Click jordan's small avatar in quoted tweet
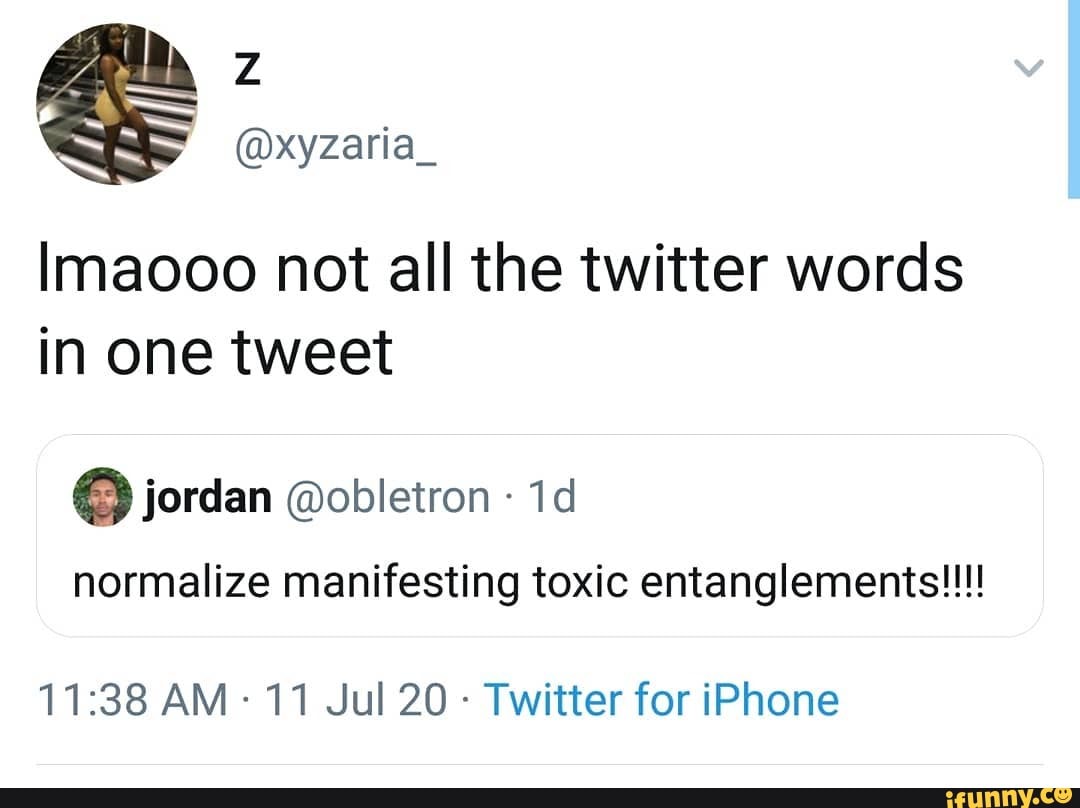The height and width of the screenshot is (808, 1080). (x=100, y=496)
